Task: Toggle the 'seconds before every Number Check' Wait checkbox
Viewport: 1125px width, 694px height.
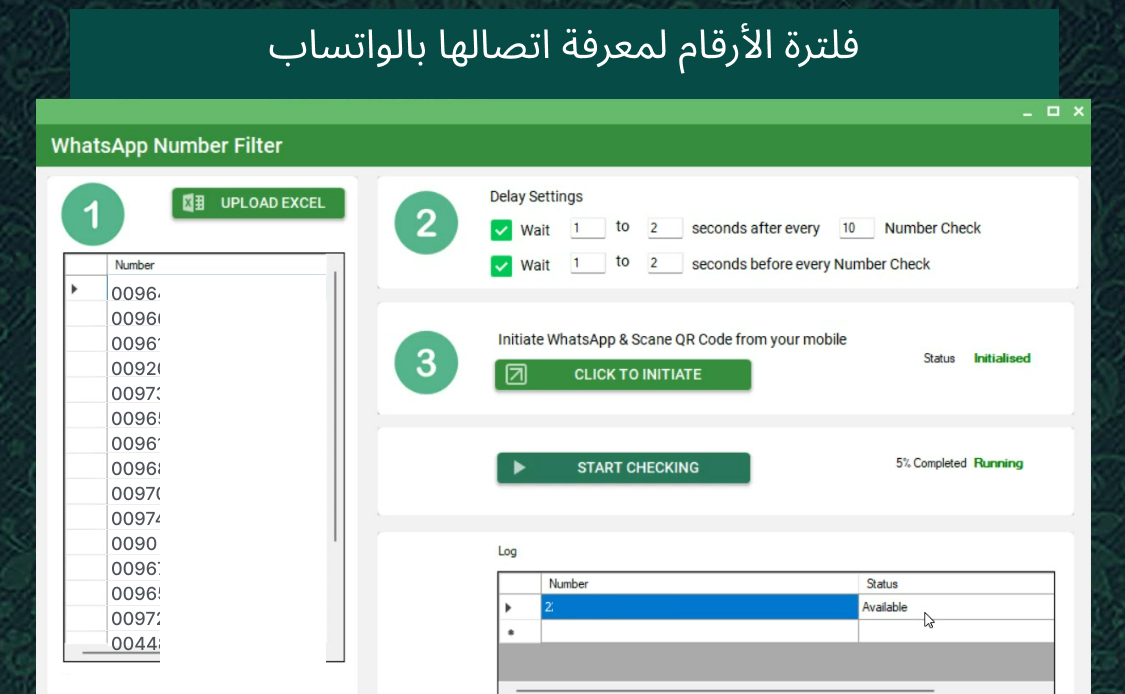Action: click(x=501, y=266)
